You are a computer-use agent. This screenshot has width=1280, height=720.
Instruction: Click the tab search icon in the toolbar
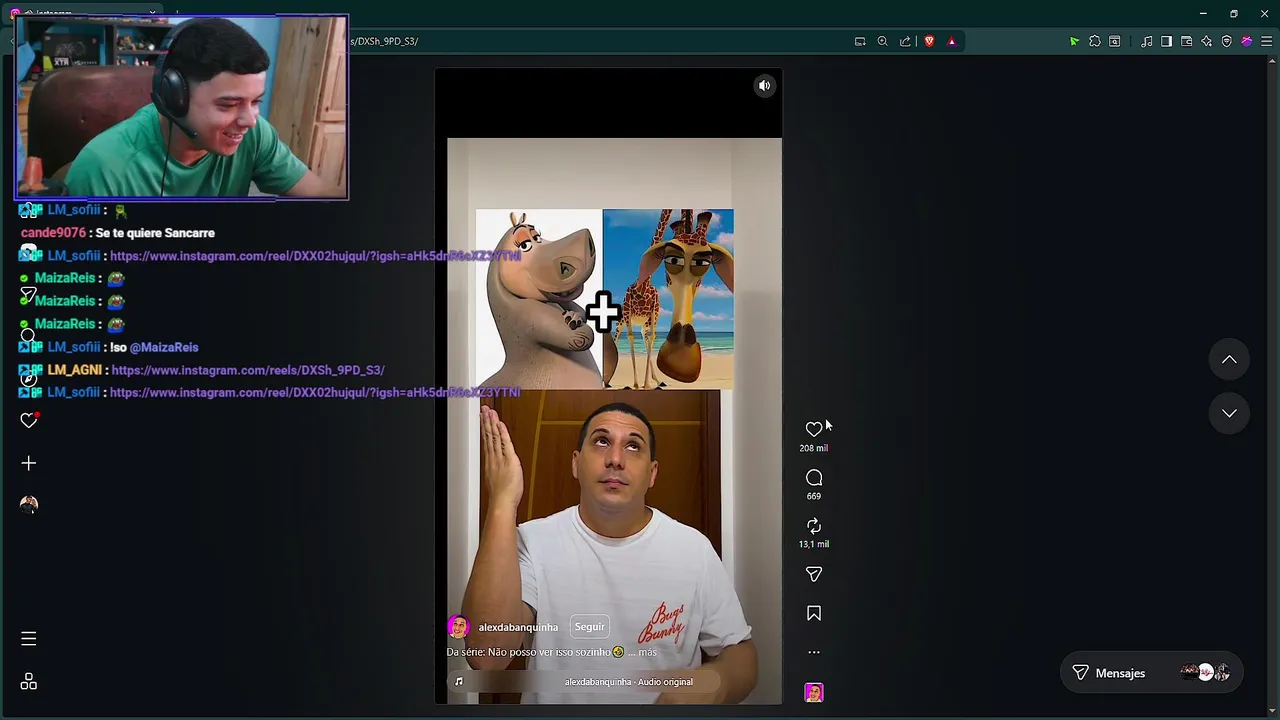click(1115, 41)
